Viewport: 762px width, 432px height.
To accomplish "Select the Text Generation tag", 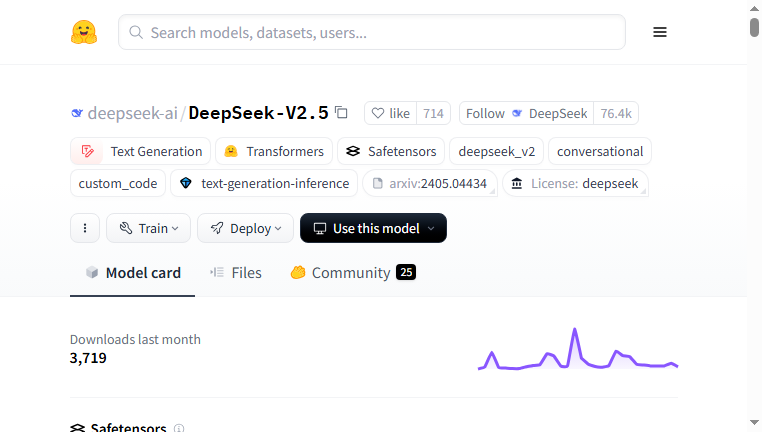I will 140,151.
